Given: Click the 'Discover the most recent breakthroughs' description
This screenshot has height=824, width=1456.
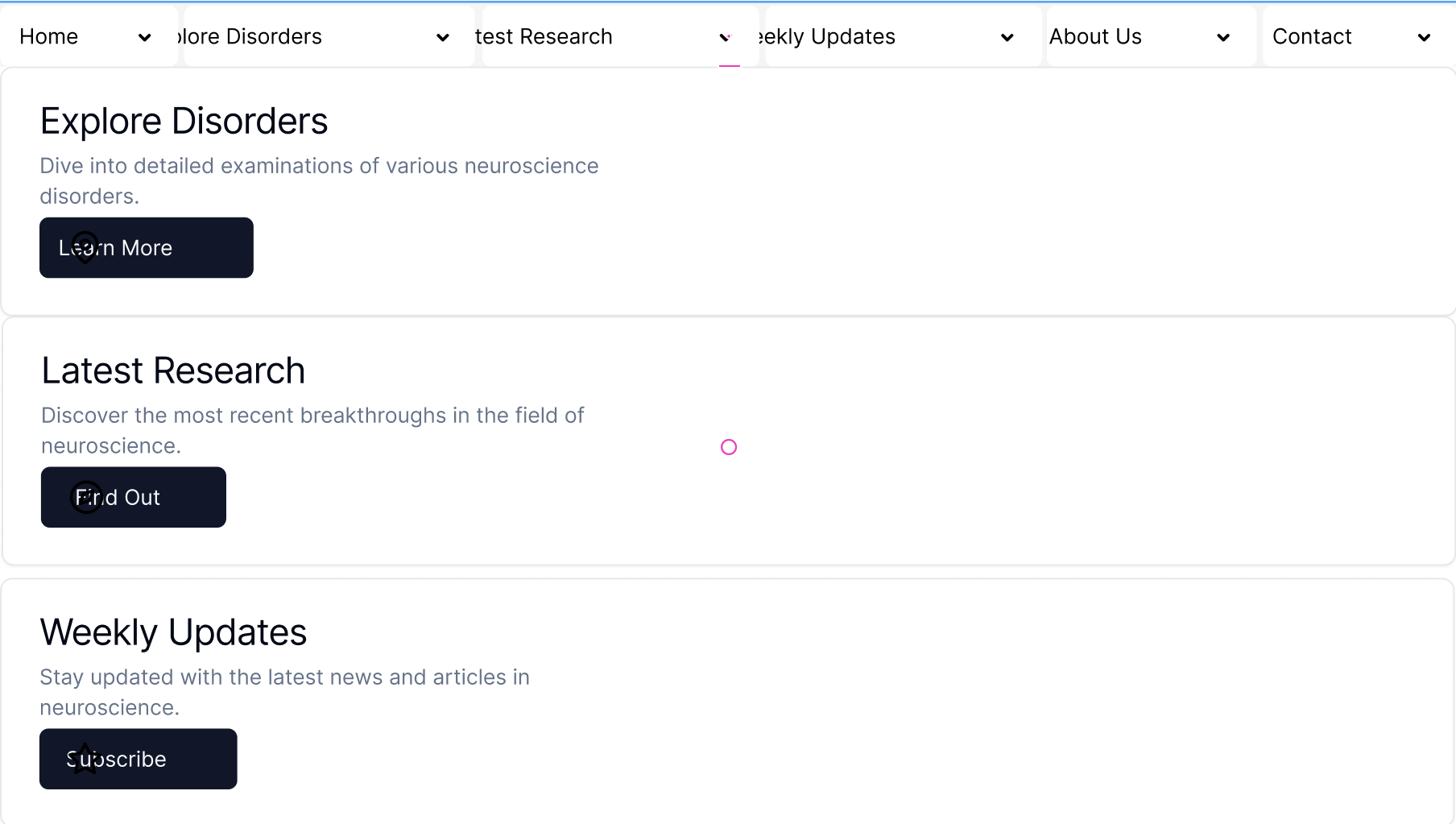Looking at the screenshot, I should (312, 431).
